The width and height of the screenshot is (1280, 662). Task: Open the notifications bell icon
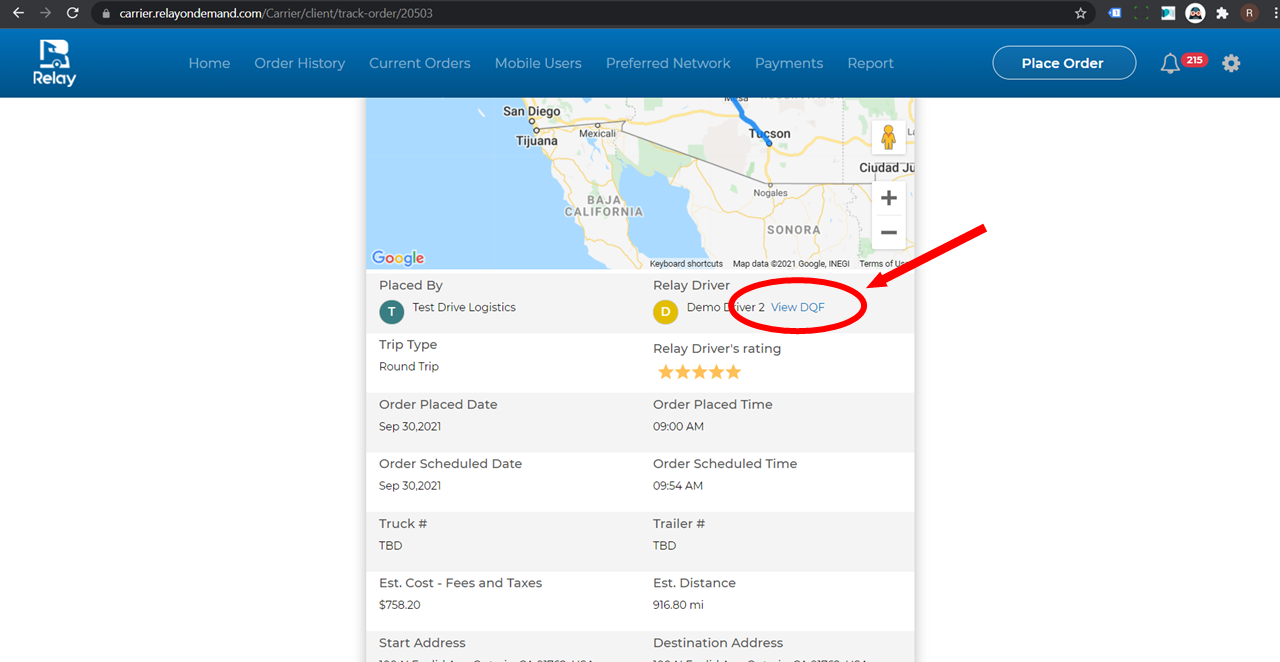pos(1170,63)
